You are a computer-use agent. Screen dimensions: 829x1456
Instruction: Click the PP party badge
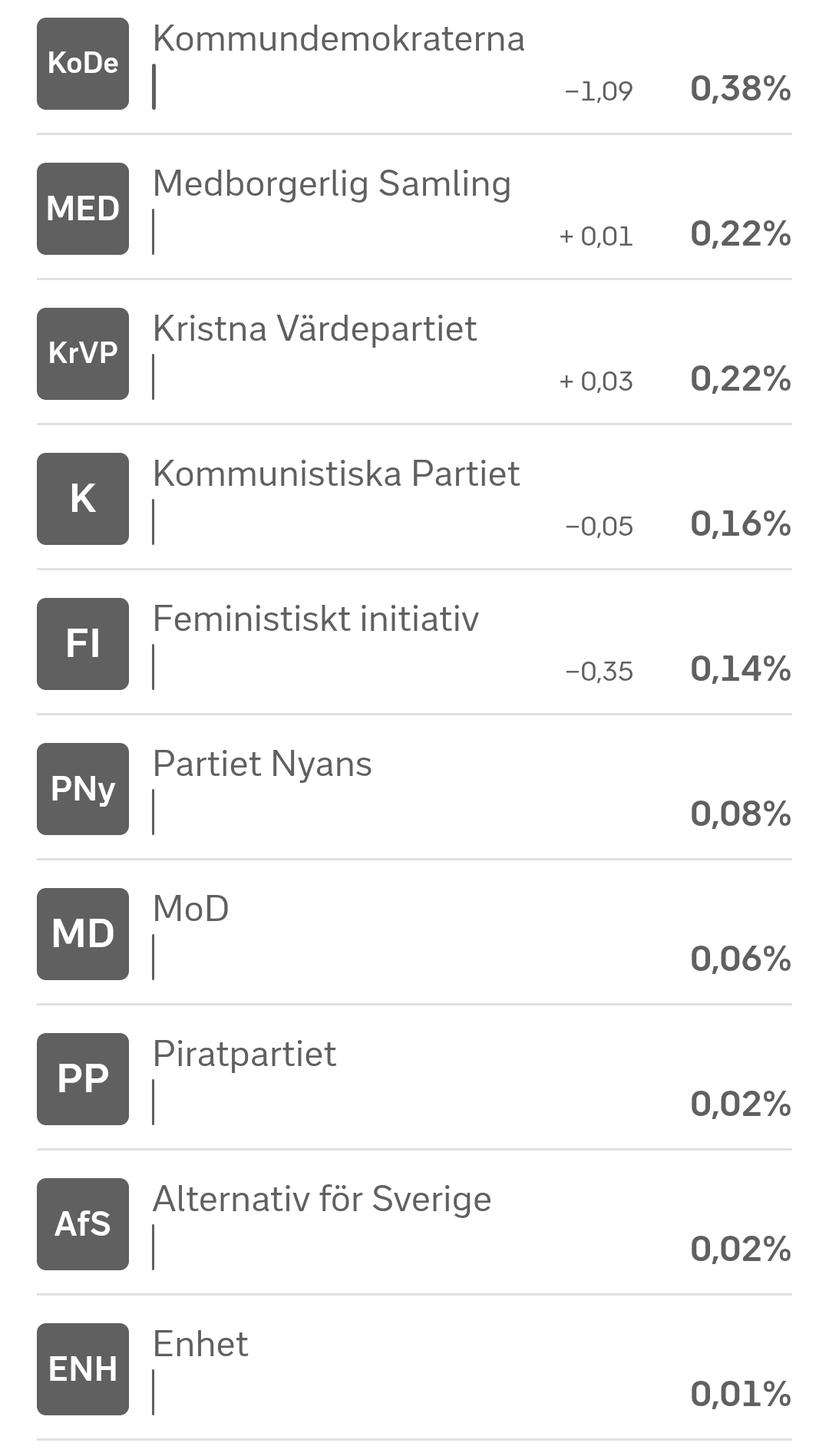coord(83,1079)
